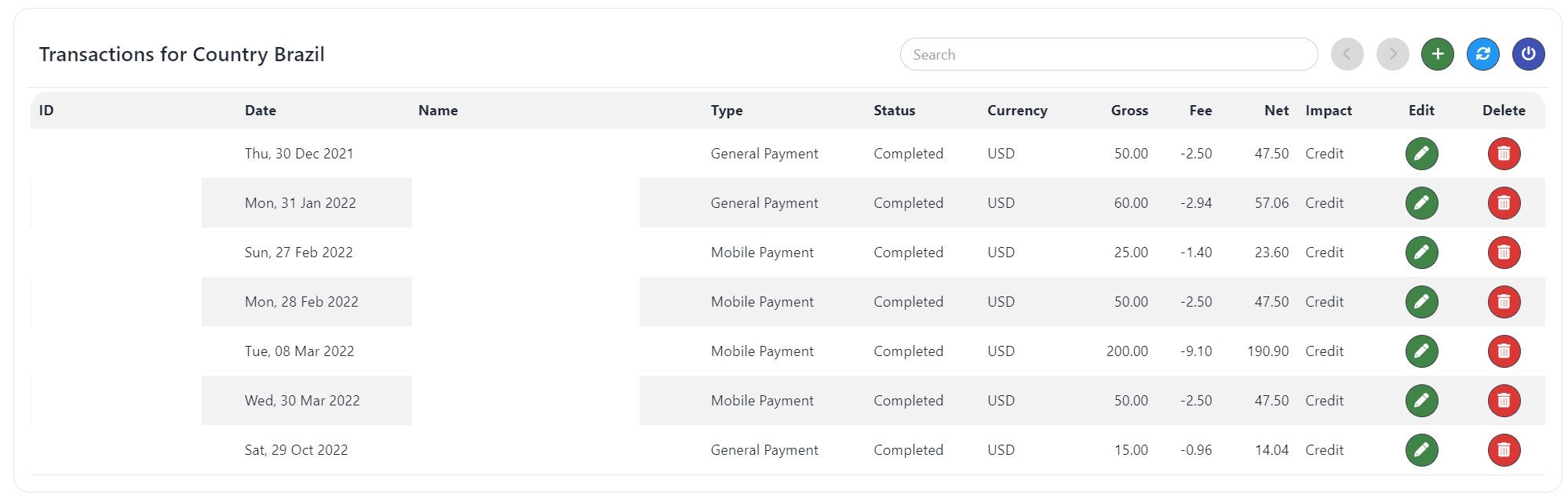
Task: Delete the Wed, 30 Mar 2022 transaction
Action: (x=1504, y=401)
